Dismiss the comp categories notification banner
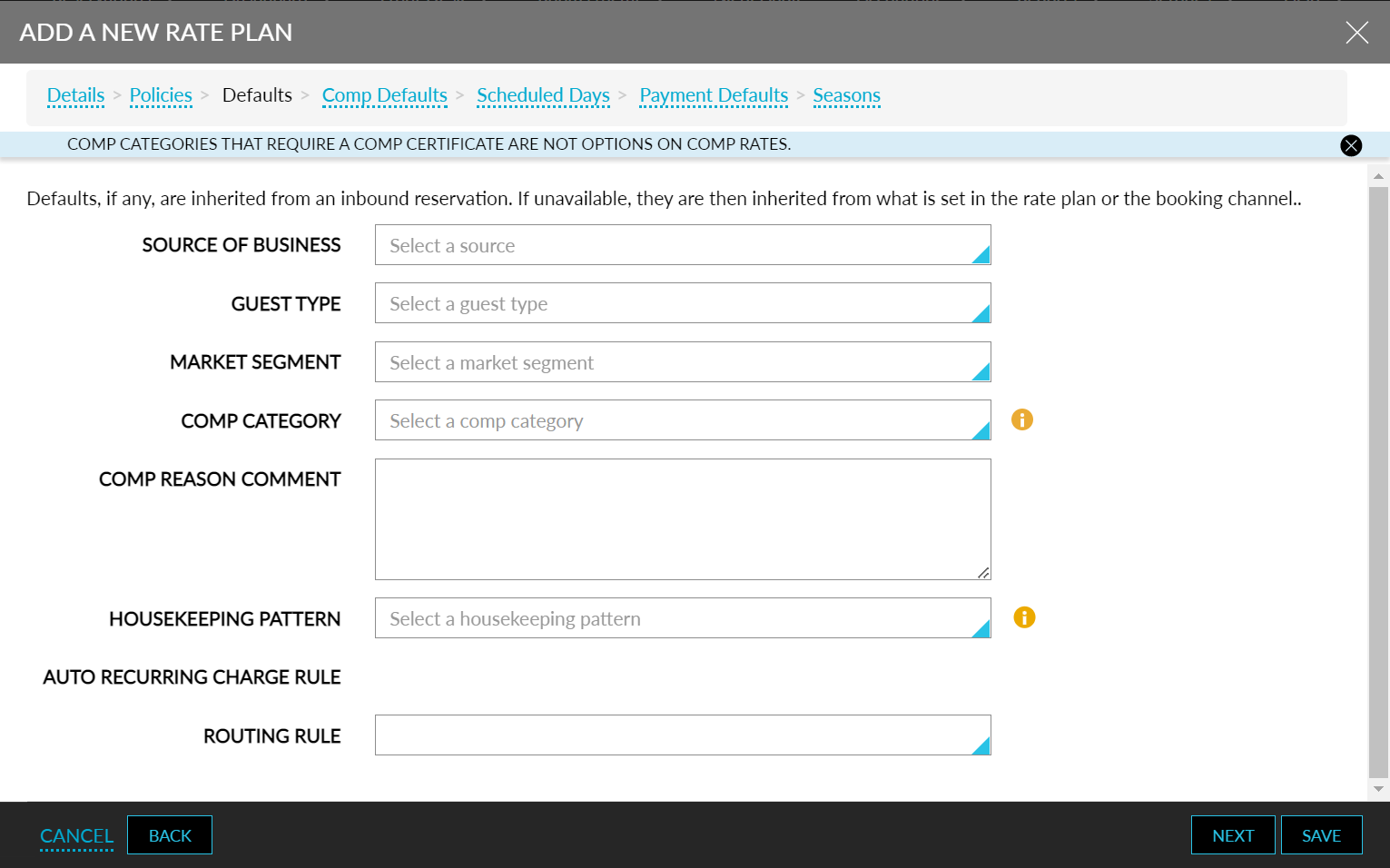 (x=1350, y=145)
